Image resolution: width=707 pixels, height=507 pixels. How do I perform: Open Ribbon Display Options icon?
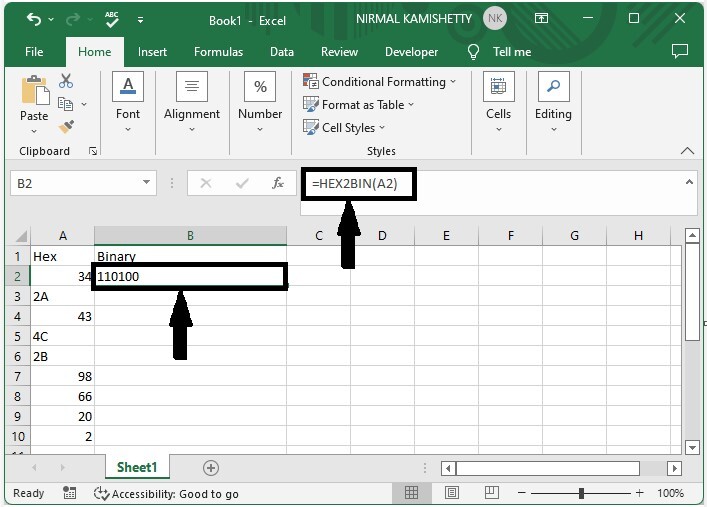pyautogui.click(x=541, y=18)
